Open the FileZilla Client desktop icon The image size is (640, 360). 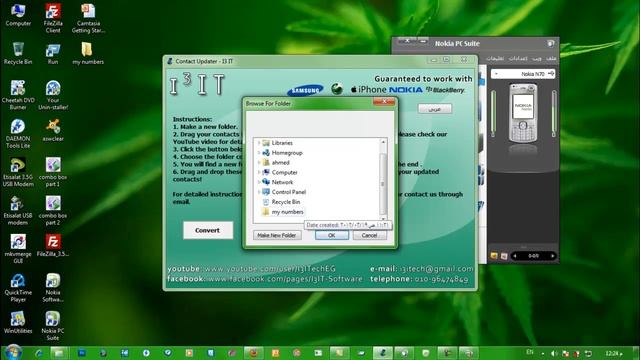(x=53, y=18)
